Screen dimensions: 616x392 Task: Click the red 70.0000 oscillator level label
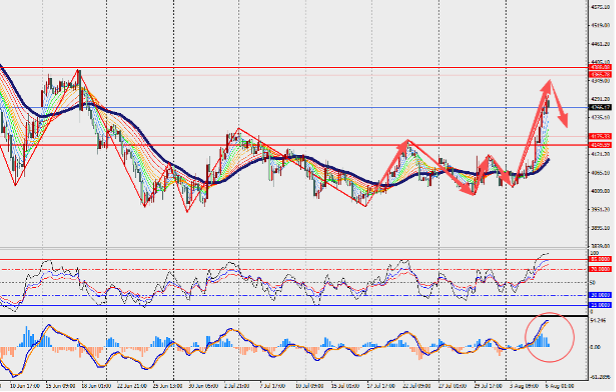(x=600, y=269)
